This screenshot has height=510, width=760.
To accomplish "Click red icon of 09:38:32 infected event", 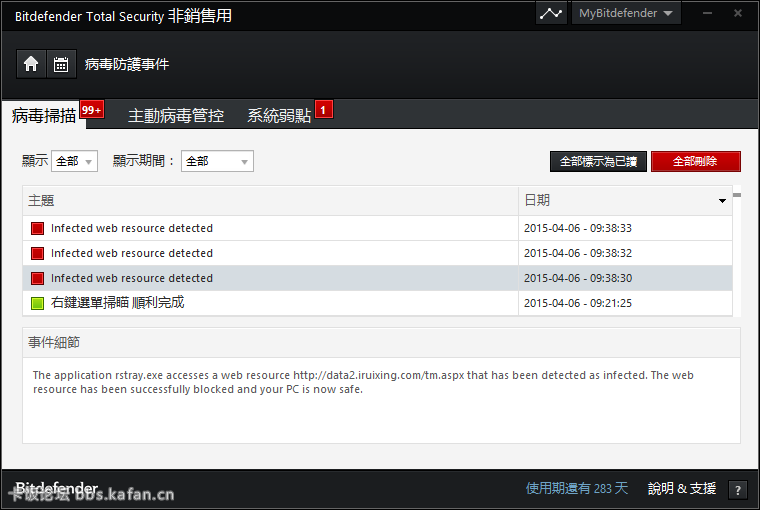I will coord(38,253).
